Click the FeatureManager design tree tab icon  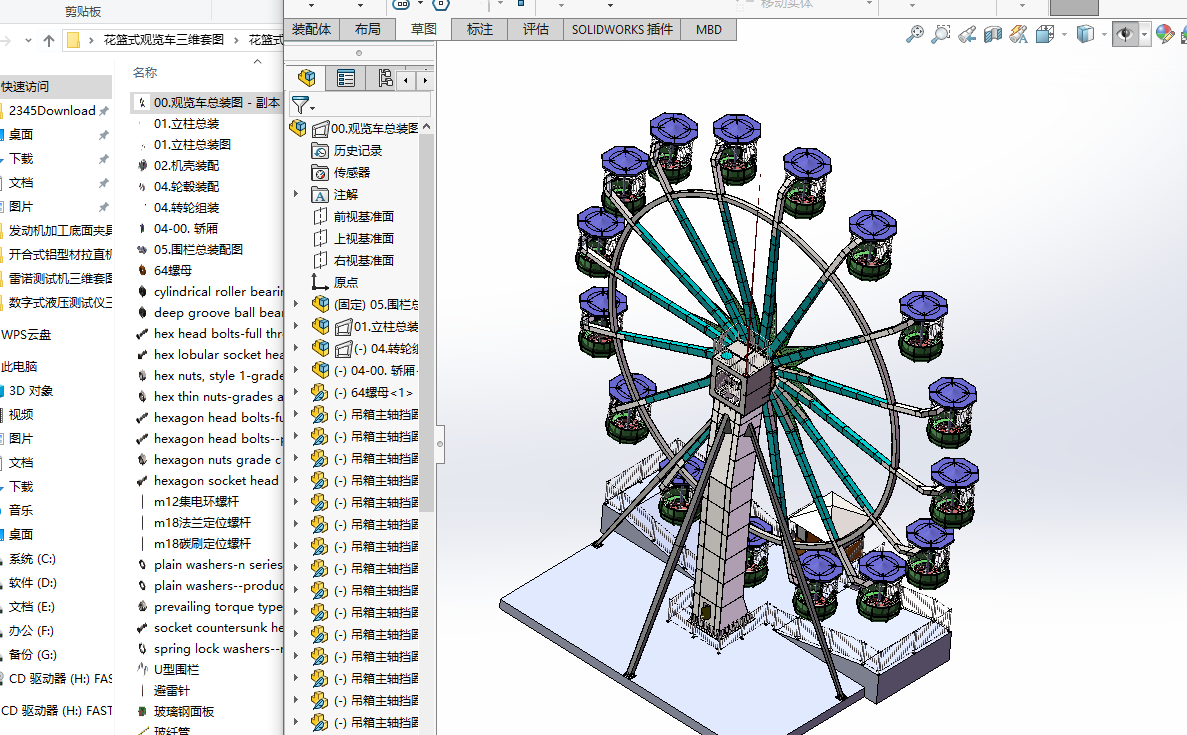pyautogui.click(x=307, y=79)
